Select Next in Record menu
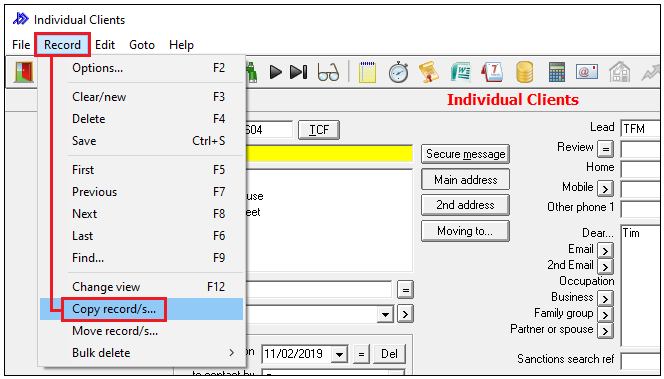664x379 pixels. (142, 214)
